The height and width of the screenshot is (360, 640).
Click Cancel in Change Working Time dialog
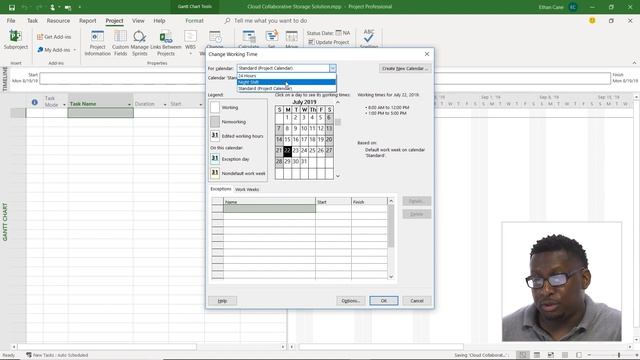click(x=417, y=301)
